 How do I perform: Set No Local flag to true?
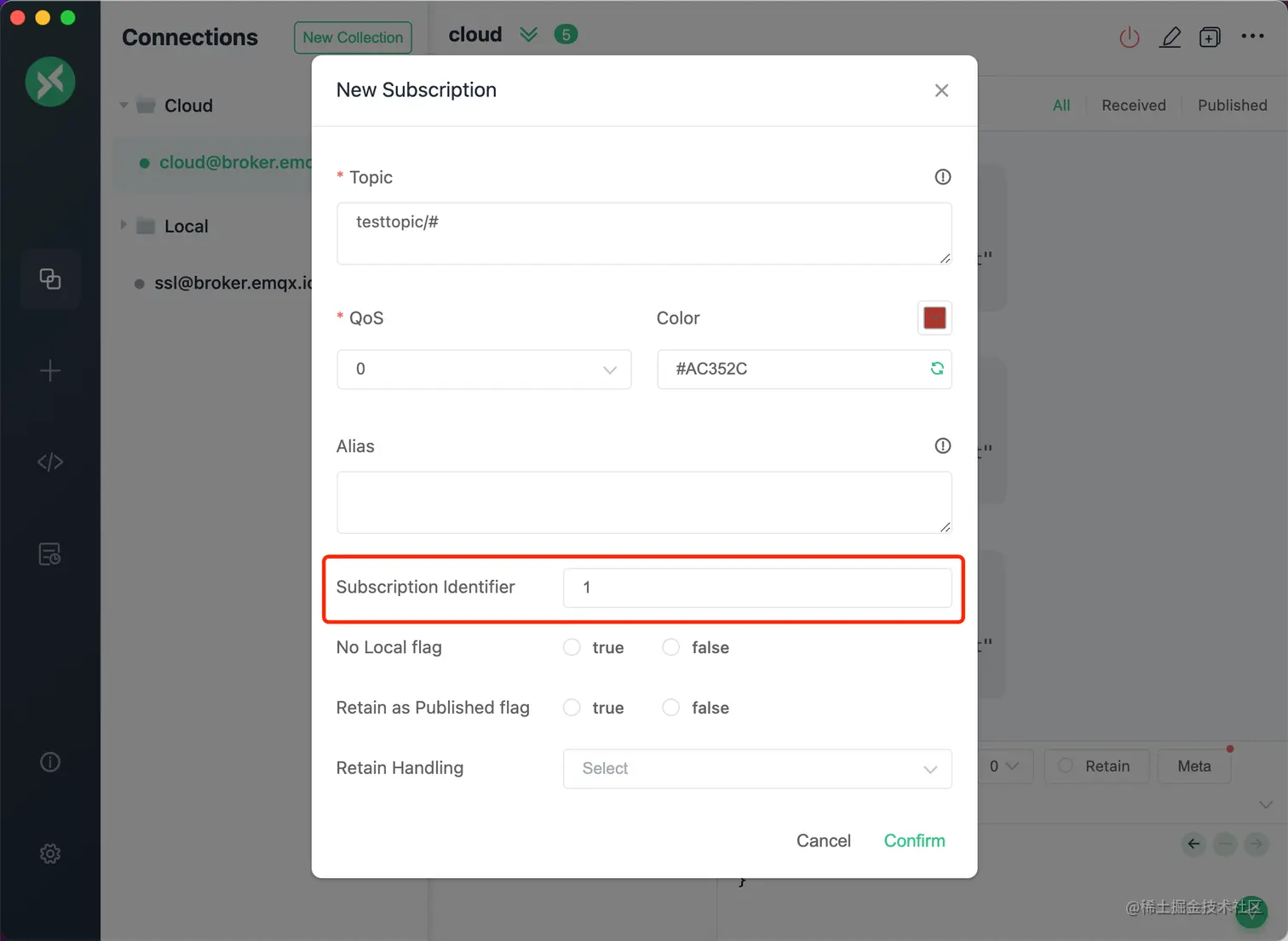571,647
